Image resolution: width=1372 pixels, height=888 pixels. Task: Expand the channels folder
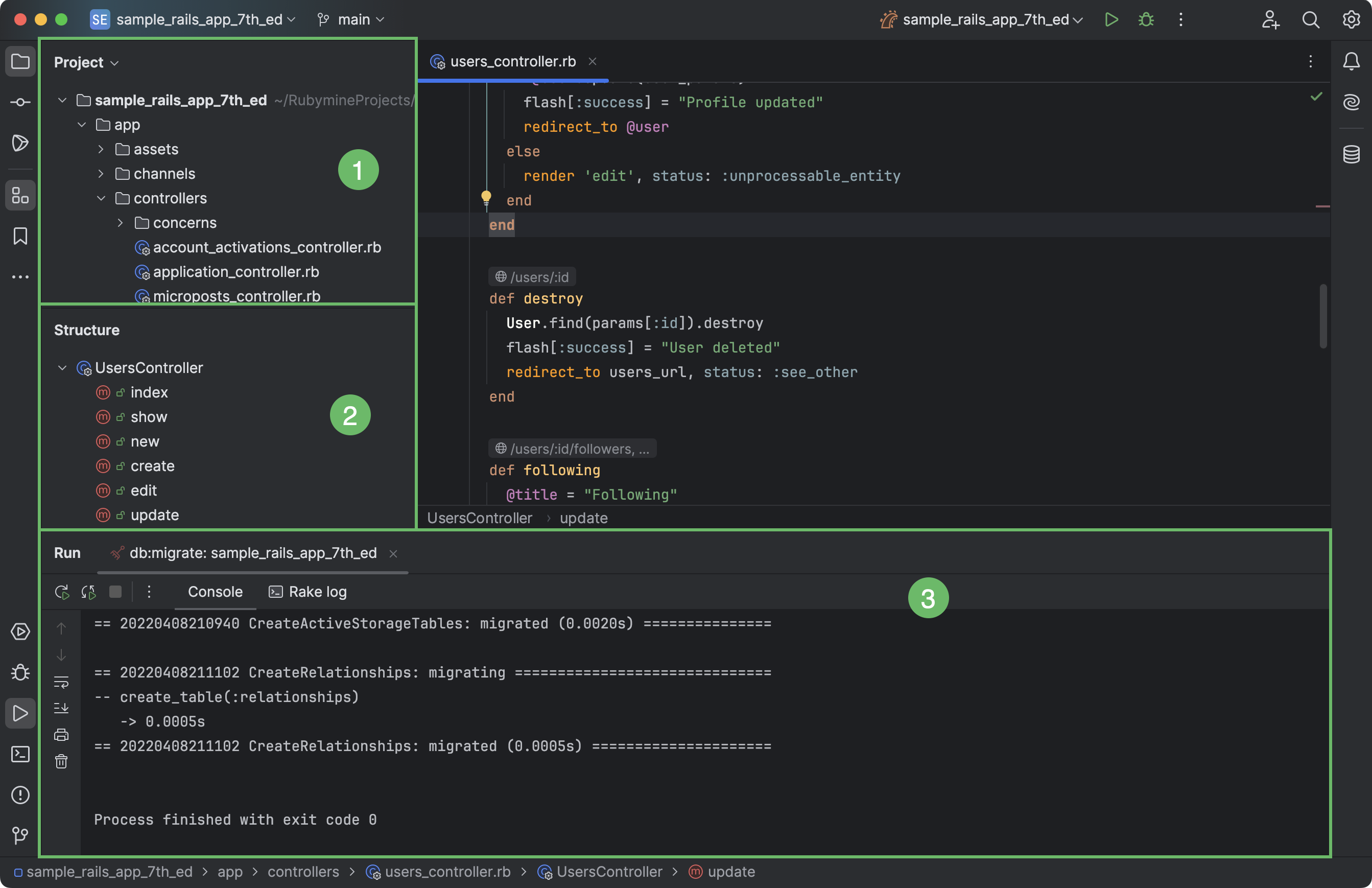[x=101, y=174]
